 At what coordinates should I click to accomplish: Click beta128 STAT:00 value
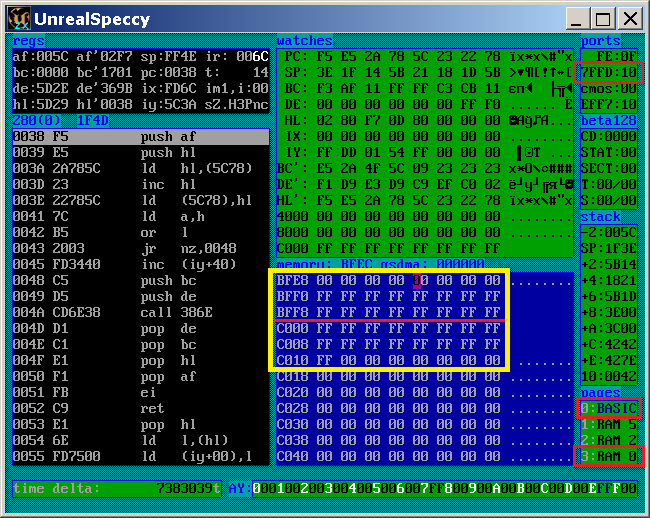click(609, 152)
